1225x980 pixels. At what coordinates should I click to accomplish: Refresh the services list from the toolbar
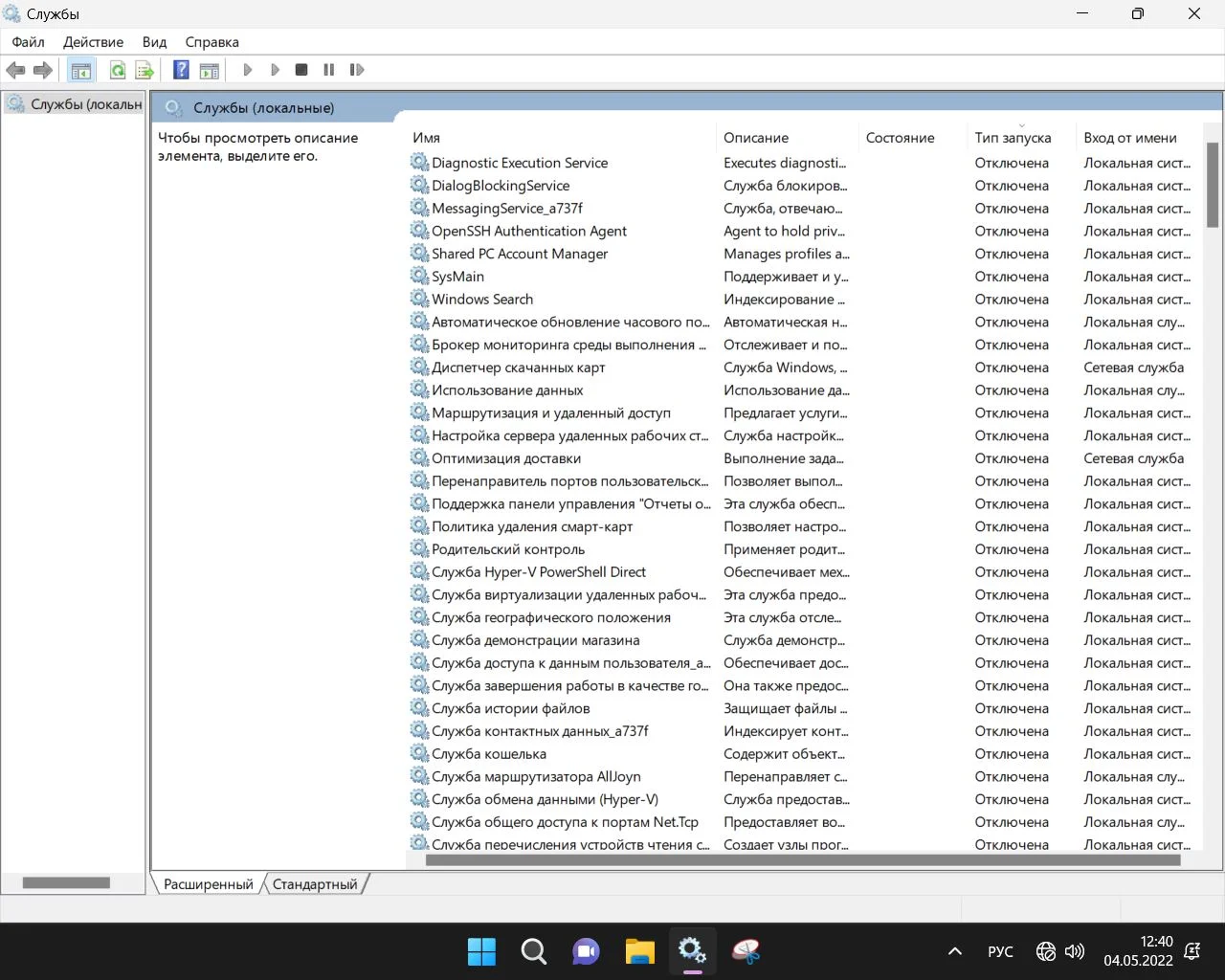(118, 70)
